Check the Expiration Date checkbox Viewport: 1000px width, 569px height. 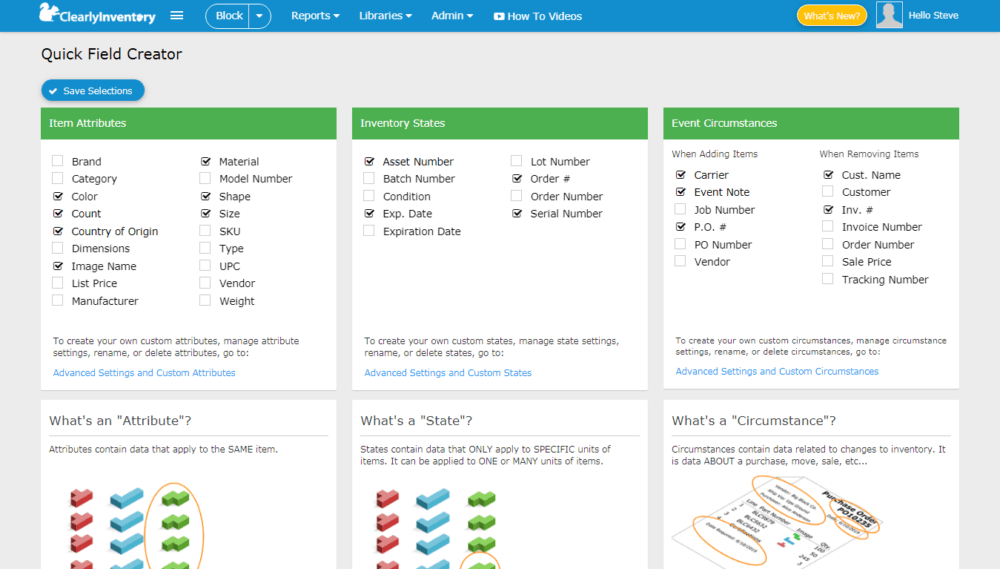pos(369,231)
